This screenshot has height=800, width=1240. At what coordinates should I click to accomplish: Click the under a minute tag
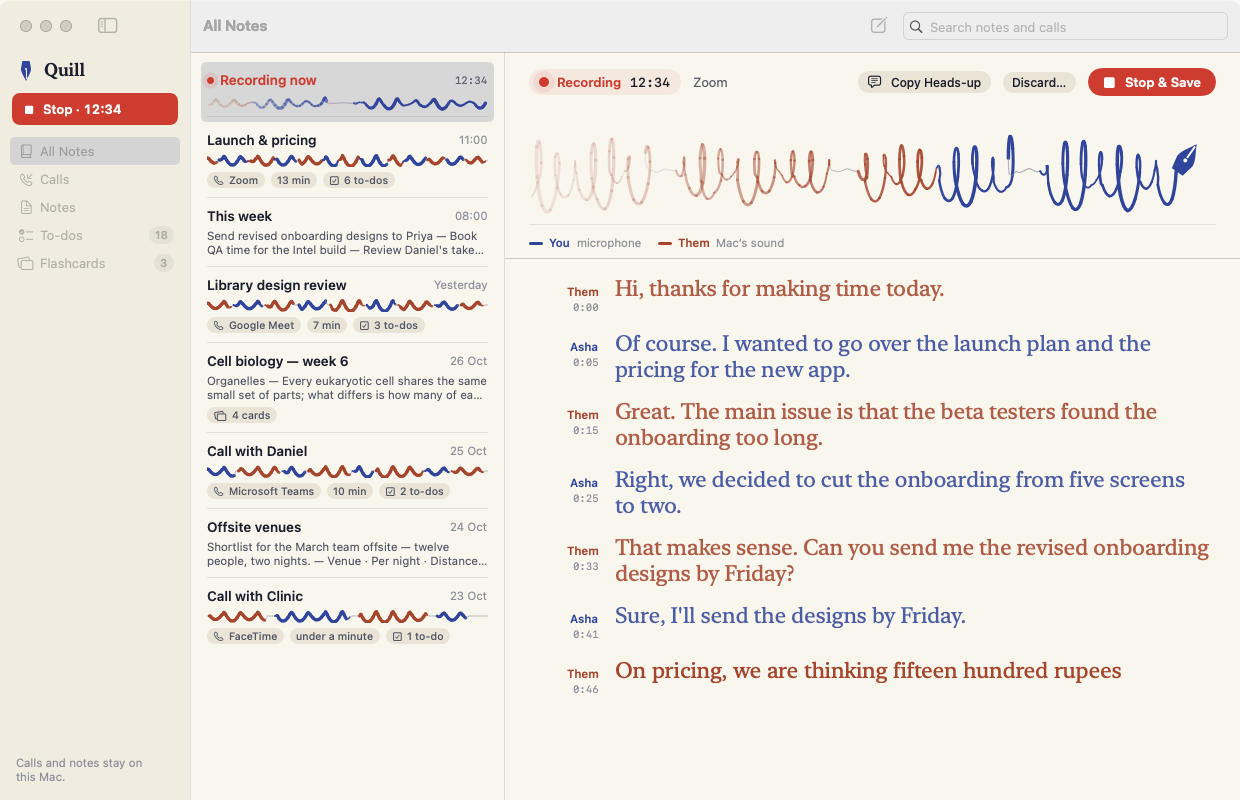[x=334, y=636]
